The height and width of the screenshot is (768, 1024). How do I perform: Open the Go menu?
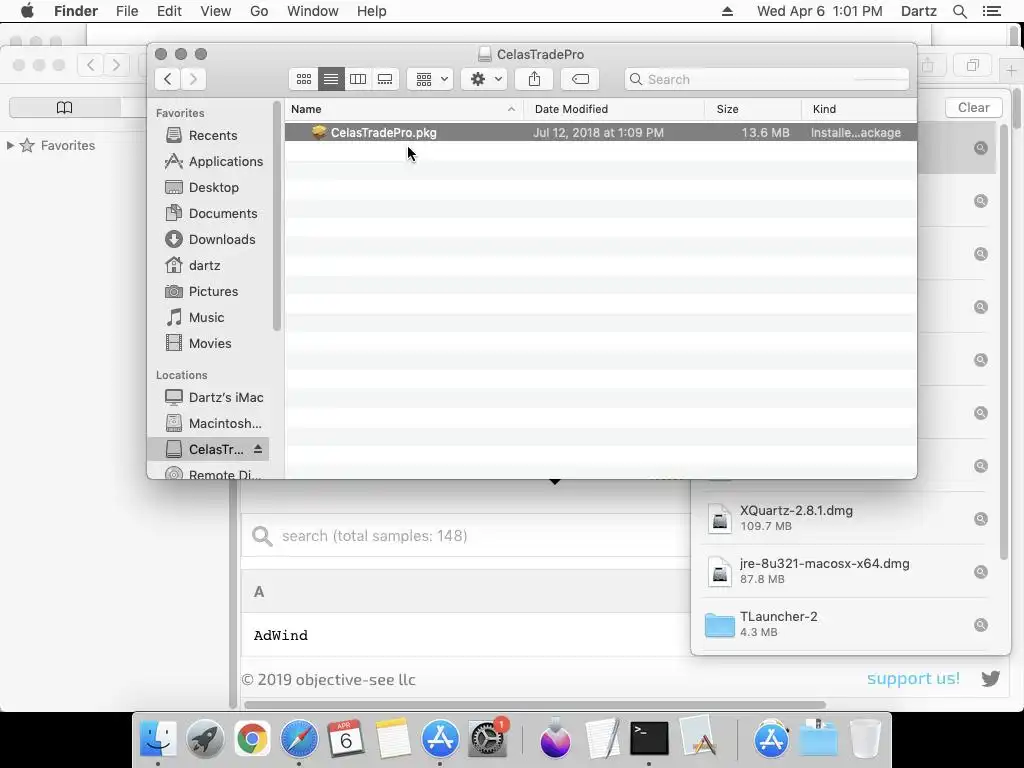259,11
